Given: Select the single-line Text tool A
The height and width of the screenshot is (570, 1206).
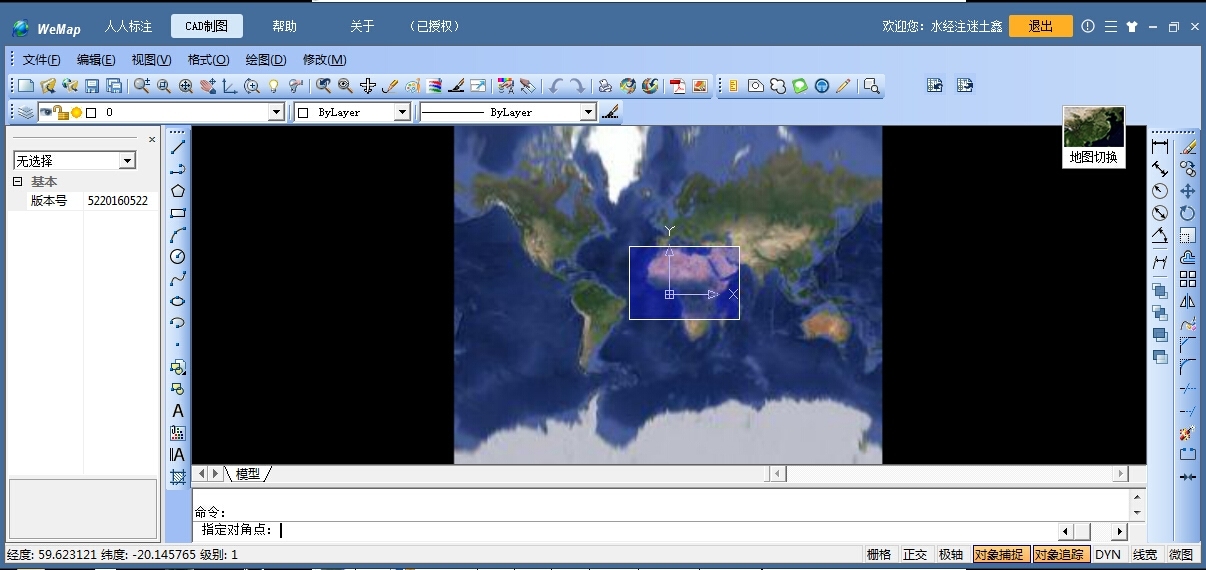Looking at the screenshot, I should [x=178, y=411].
